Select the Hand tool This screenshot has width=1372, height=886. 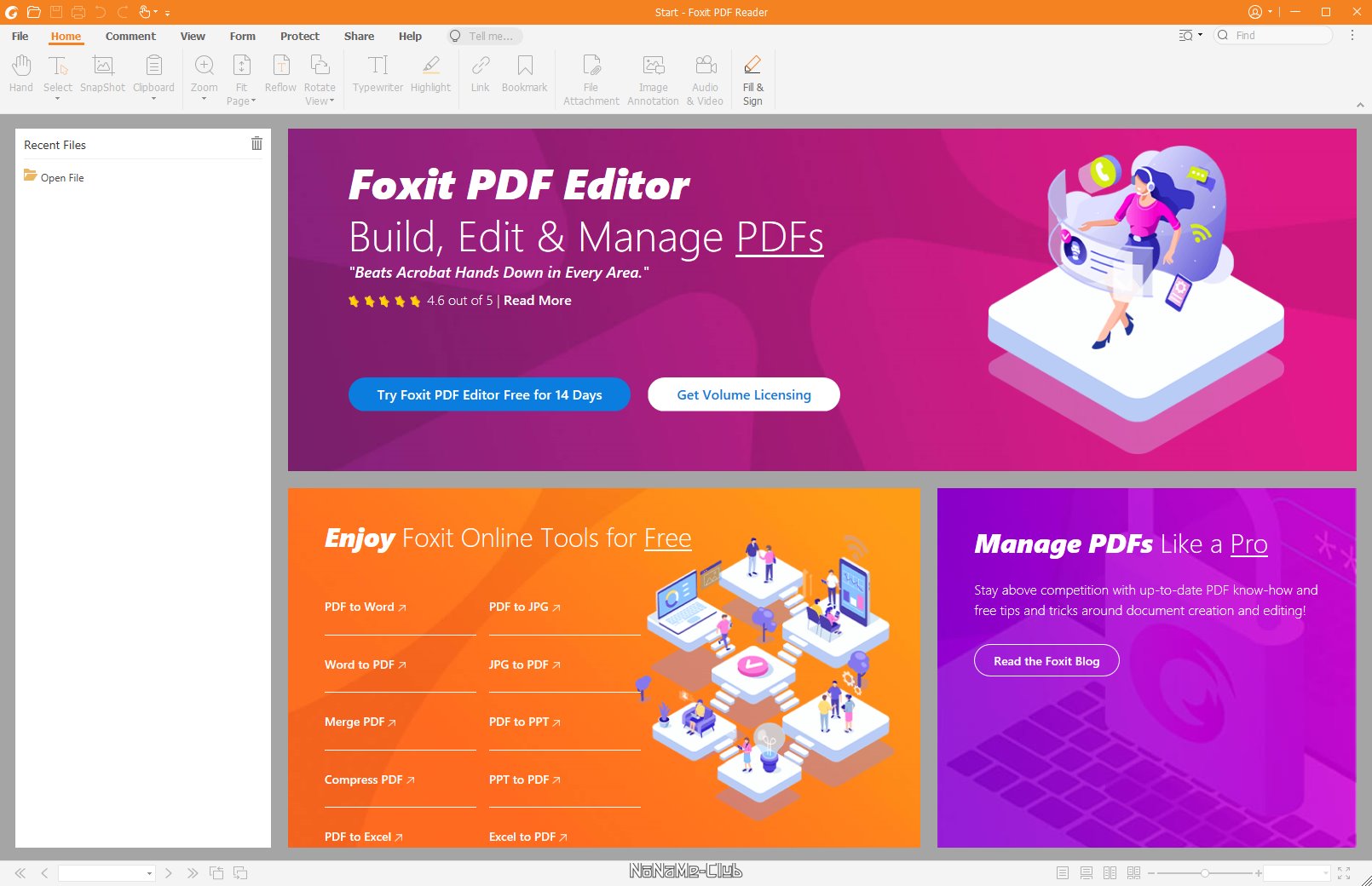tap(21, 73)
